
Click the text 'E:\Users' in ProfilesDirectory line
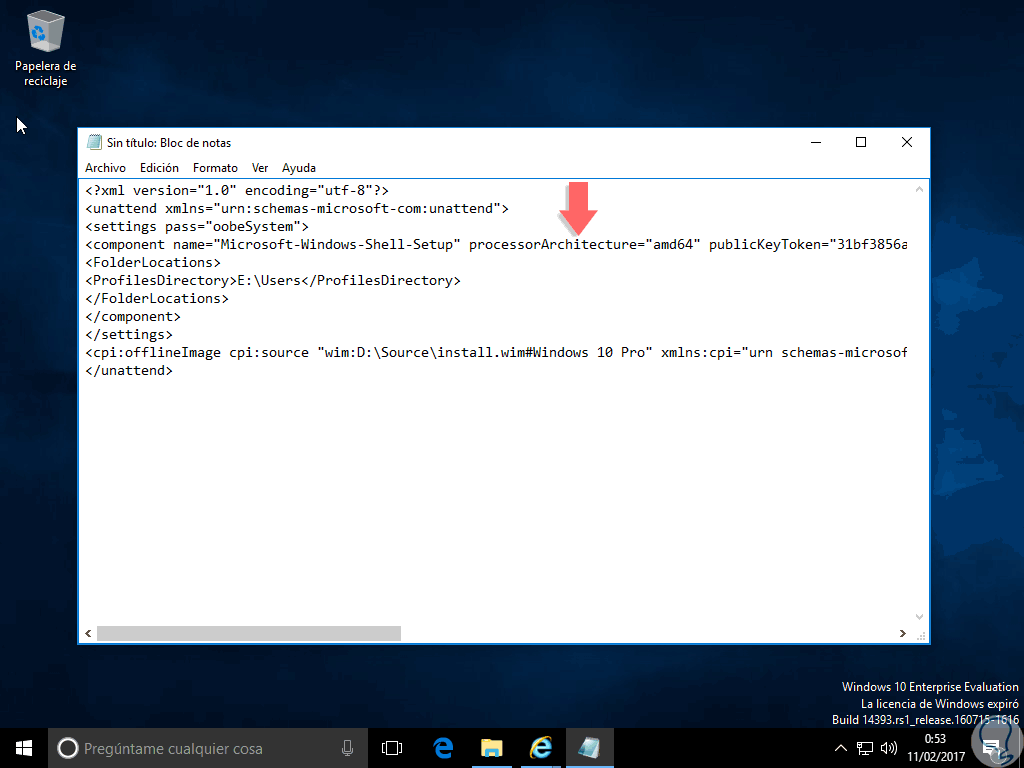coord(268,280)
